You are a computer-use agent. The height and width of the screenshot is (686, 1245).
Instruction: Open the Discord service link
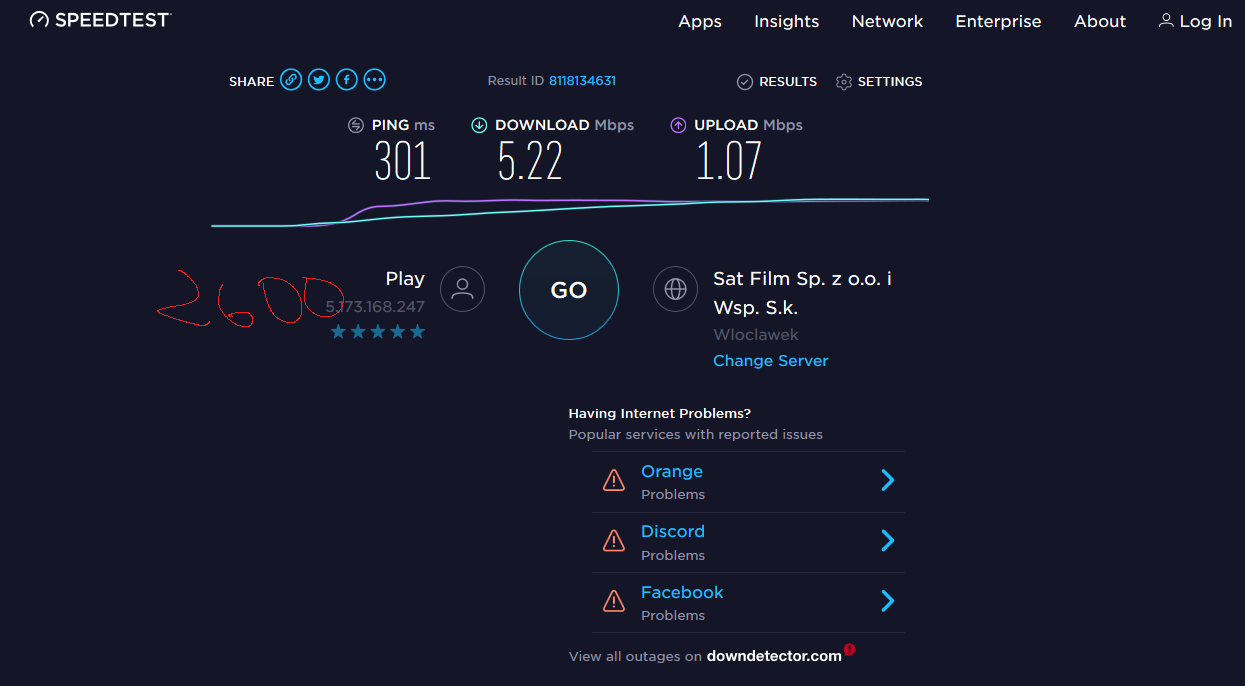click(673, 531)
